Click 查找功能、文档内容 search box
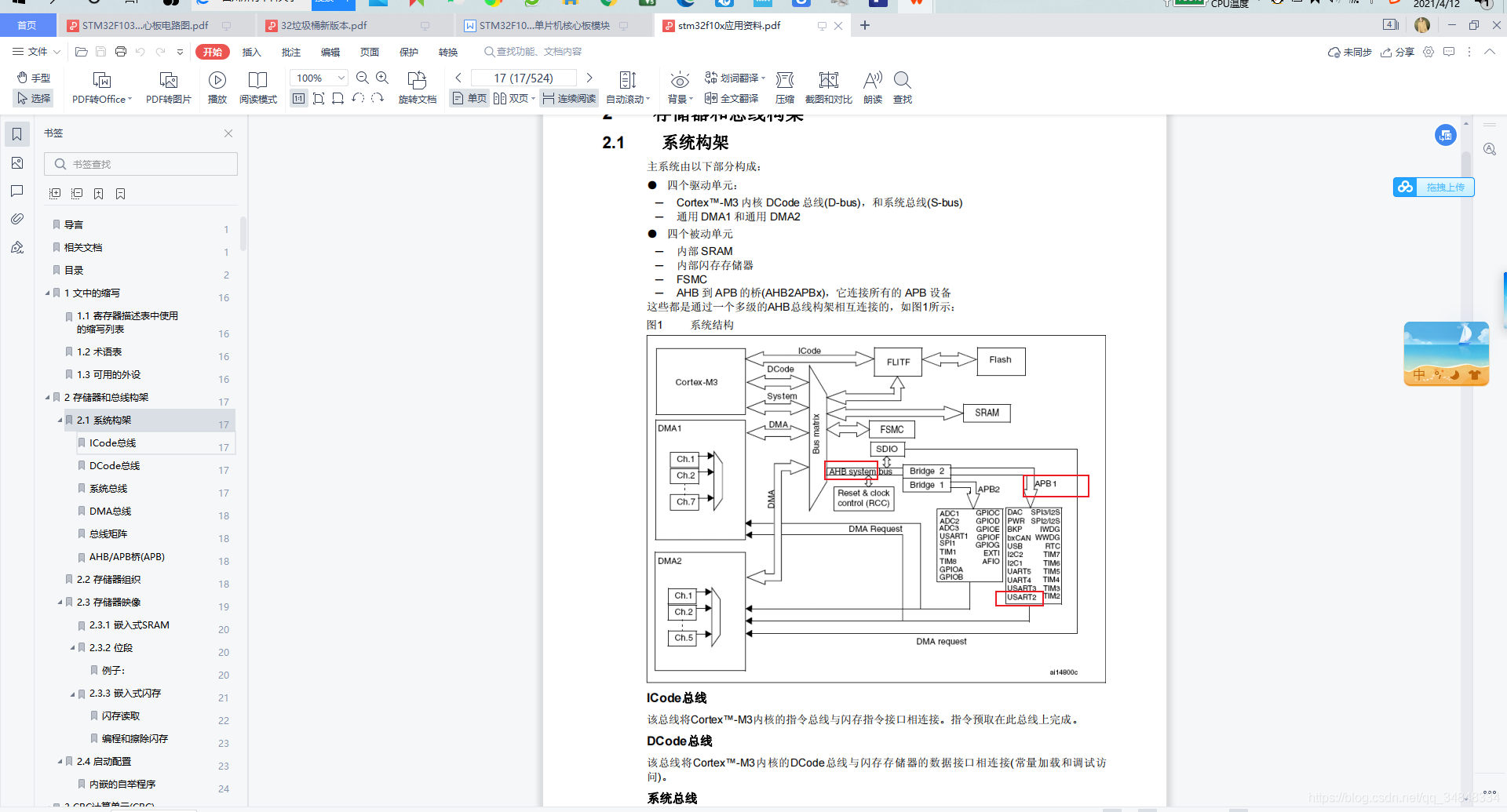 pos(534,52)
